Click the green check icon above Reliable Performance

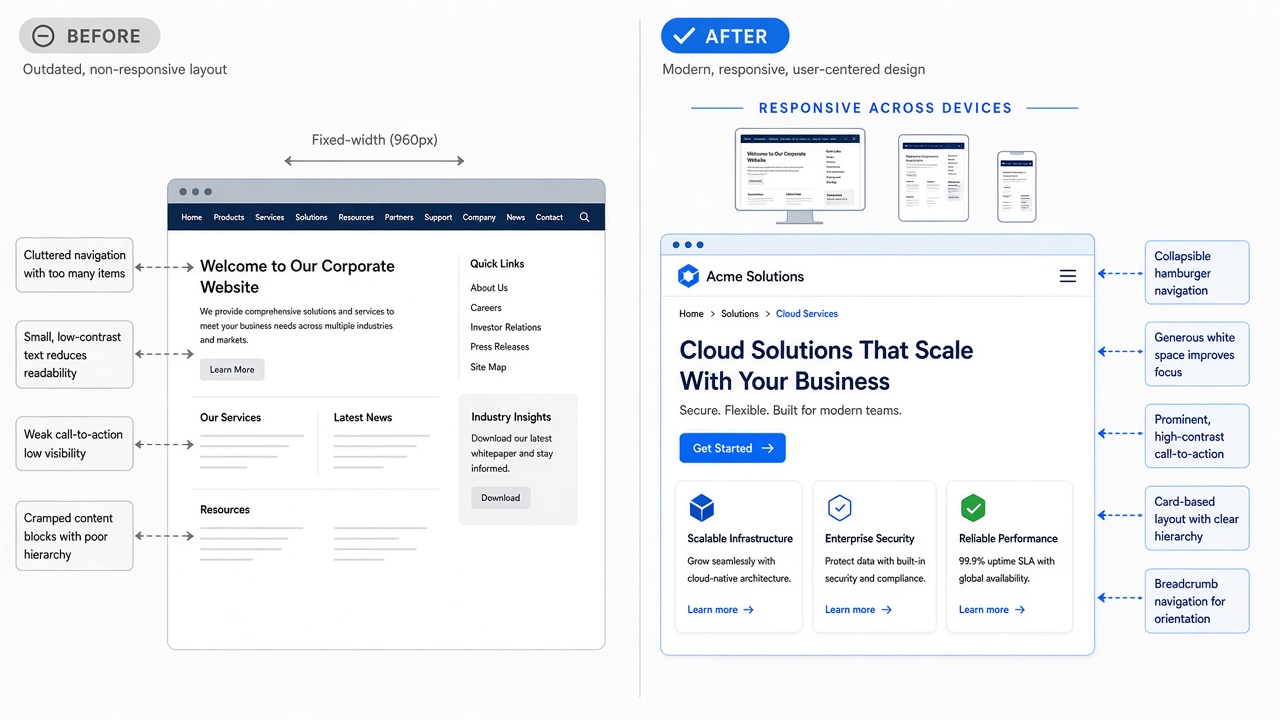pos(973,508)
